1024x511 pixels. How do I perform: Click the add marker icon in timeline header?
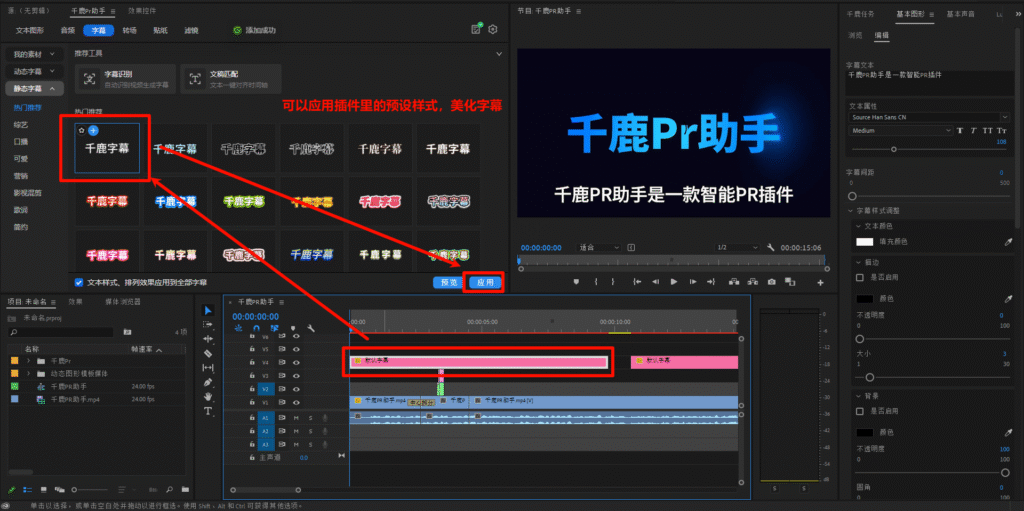(293, 328)
